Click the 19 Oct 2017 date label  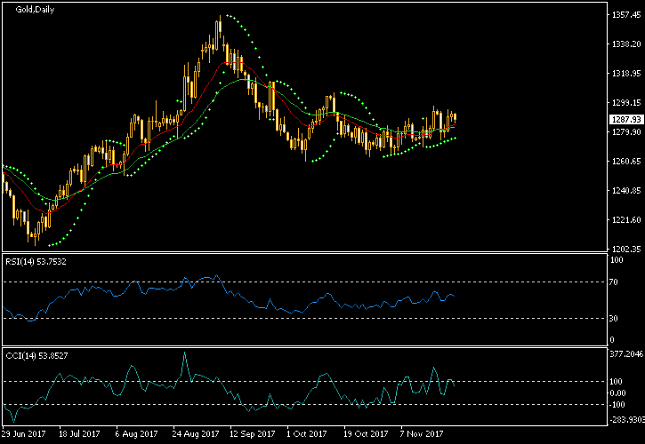[366, 434]
